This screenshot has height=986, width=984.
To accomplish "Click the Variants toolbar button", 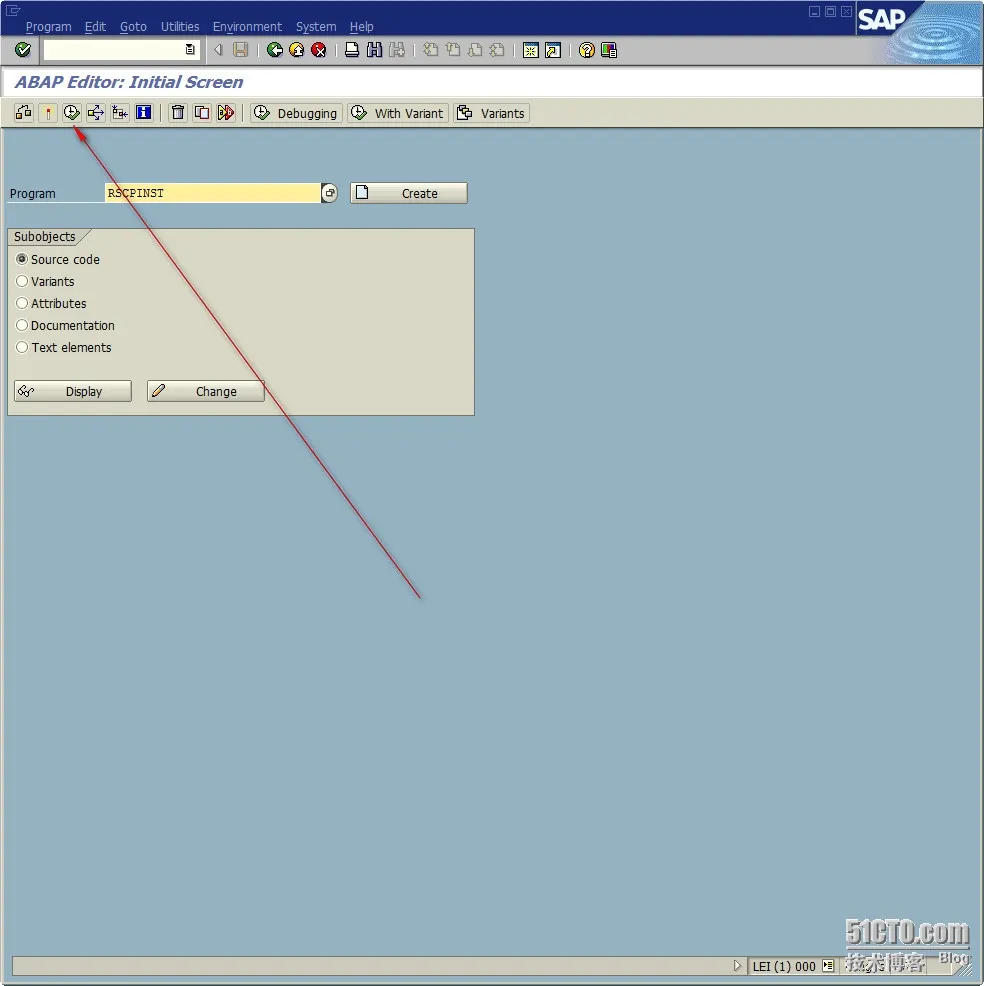I will tap(492, 113).
